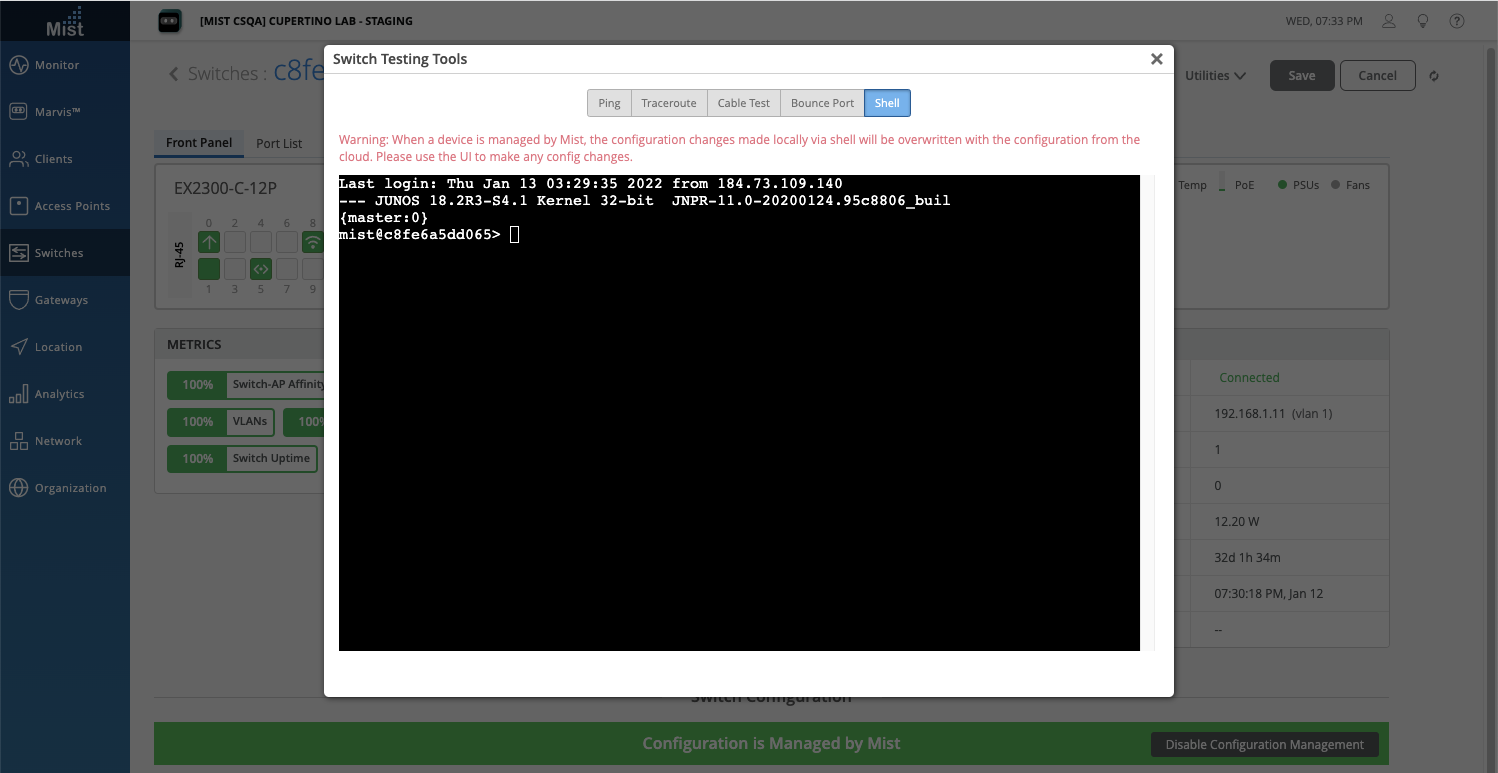Switch to the Bounce Port tab
The height and width of the screenshot is (773, 1498).
822,103
